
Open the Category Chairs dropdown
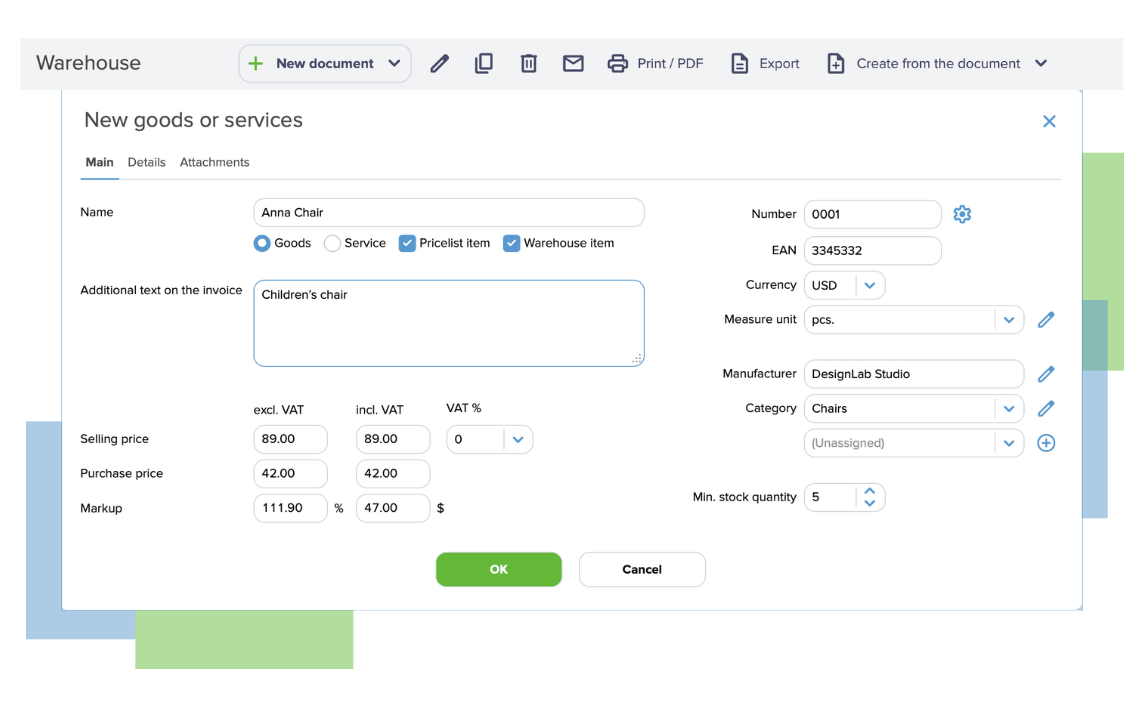click(x=1008, y=409)
